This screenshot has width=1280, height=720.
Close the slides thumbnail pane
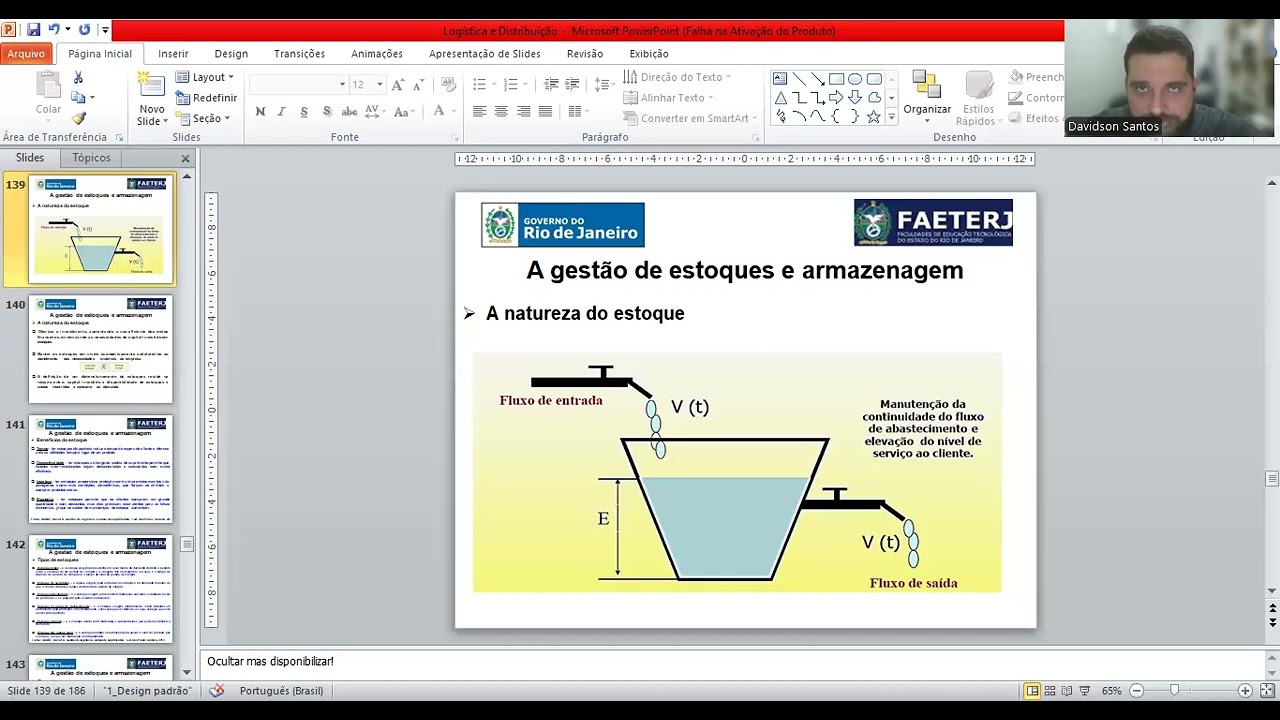(185, 158)
